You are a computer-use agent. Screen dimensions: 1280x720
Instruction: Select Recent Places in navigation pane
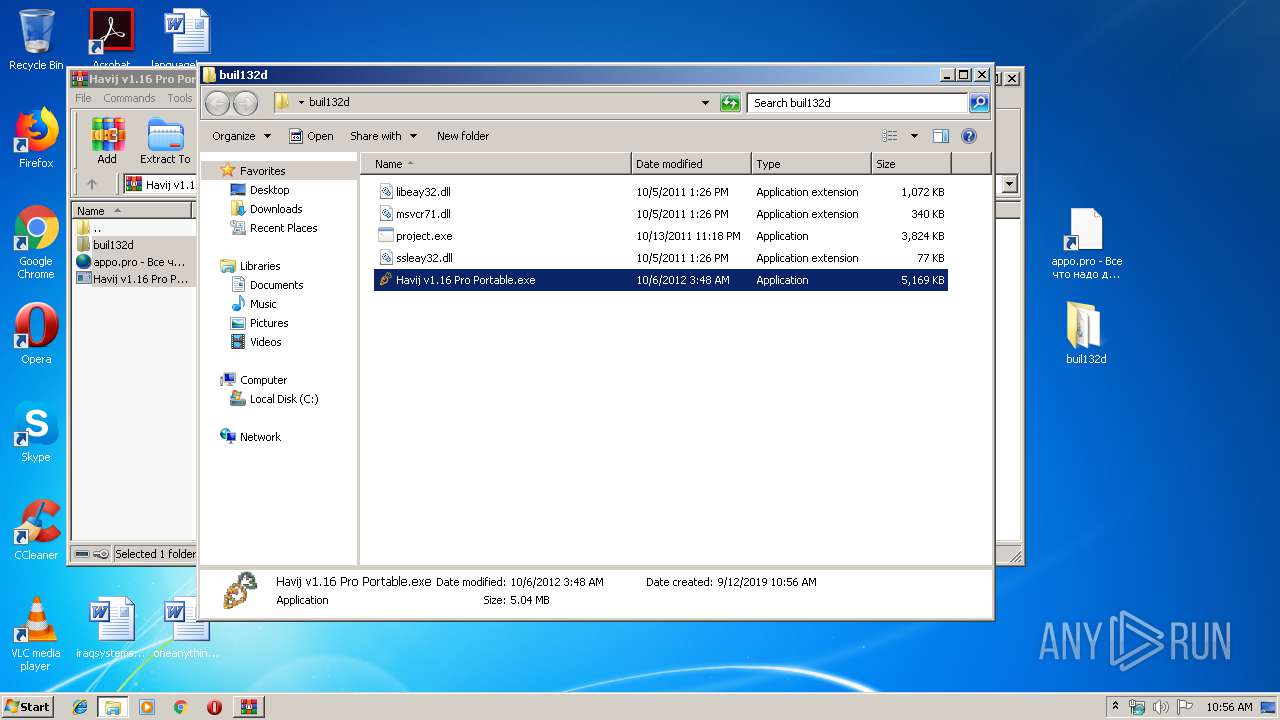point(283,228)
